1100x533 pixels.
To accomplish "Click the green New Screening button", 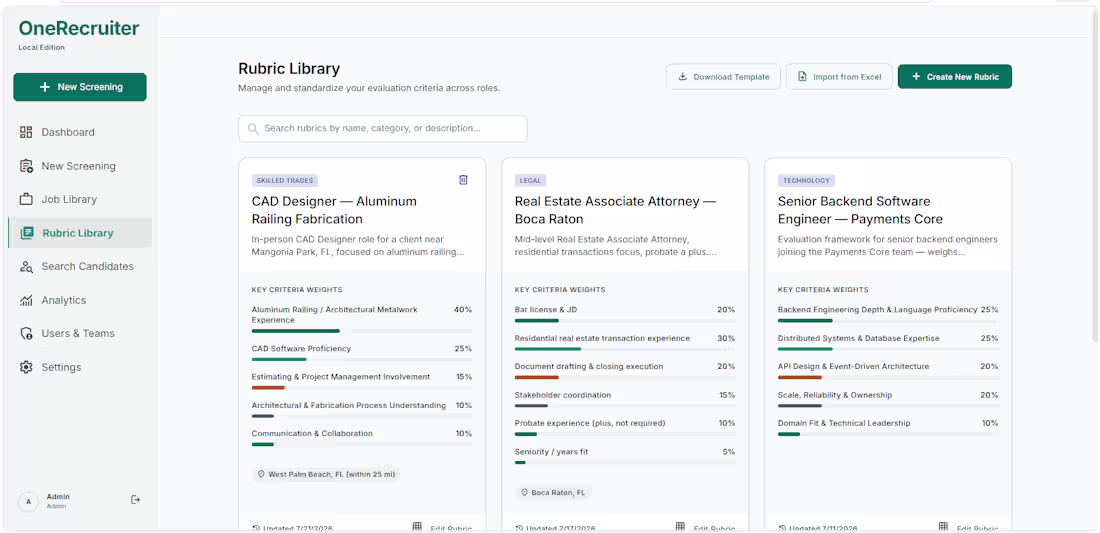I will point(80,87).
